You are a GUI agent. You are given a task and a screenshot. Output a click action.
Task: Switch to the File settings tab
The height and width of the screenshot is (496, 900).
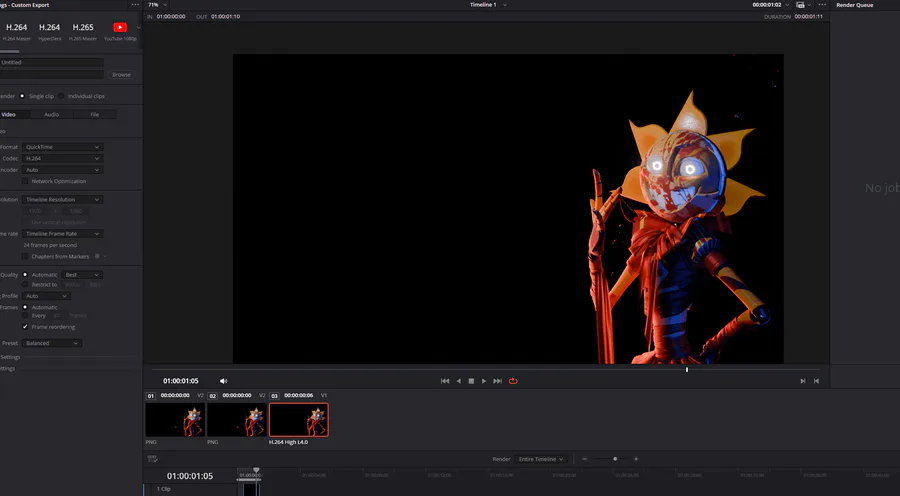[x=95, y=114]
